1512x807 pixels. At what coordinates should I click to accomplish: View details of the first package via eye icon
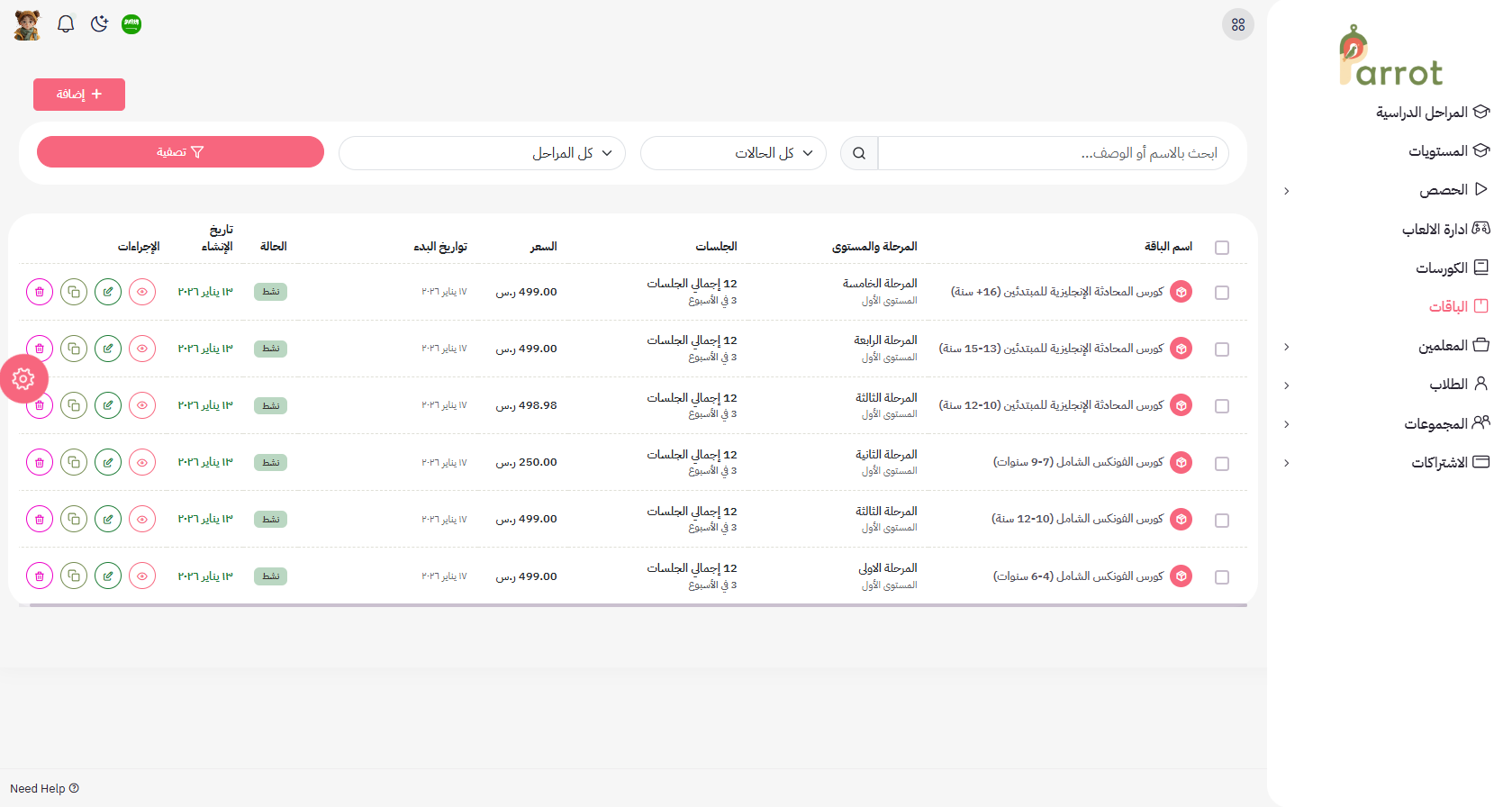[142, 292]
